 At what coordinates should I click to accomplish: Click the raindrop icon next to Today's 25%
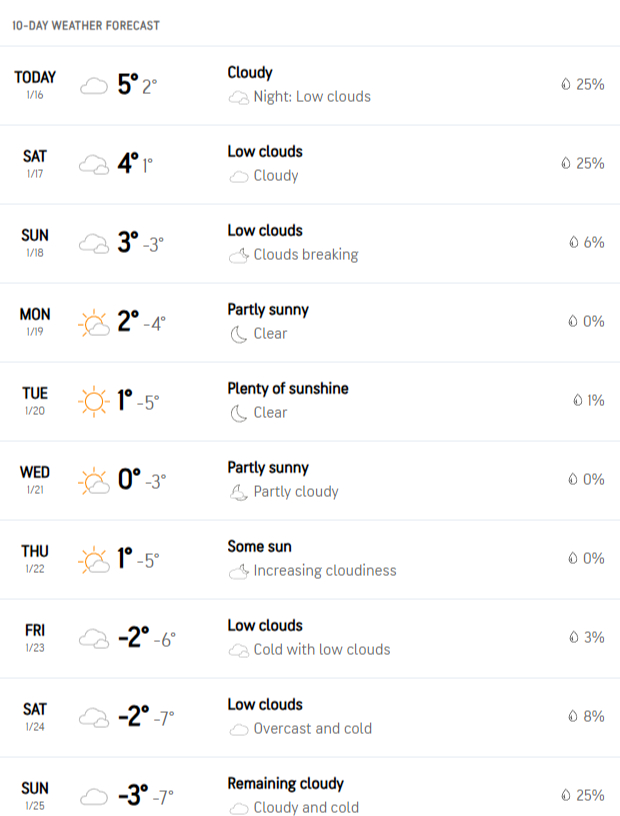pyautogui.click(x=566, y=85)
